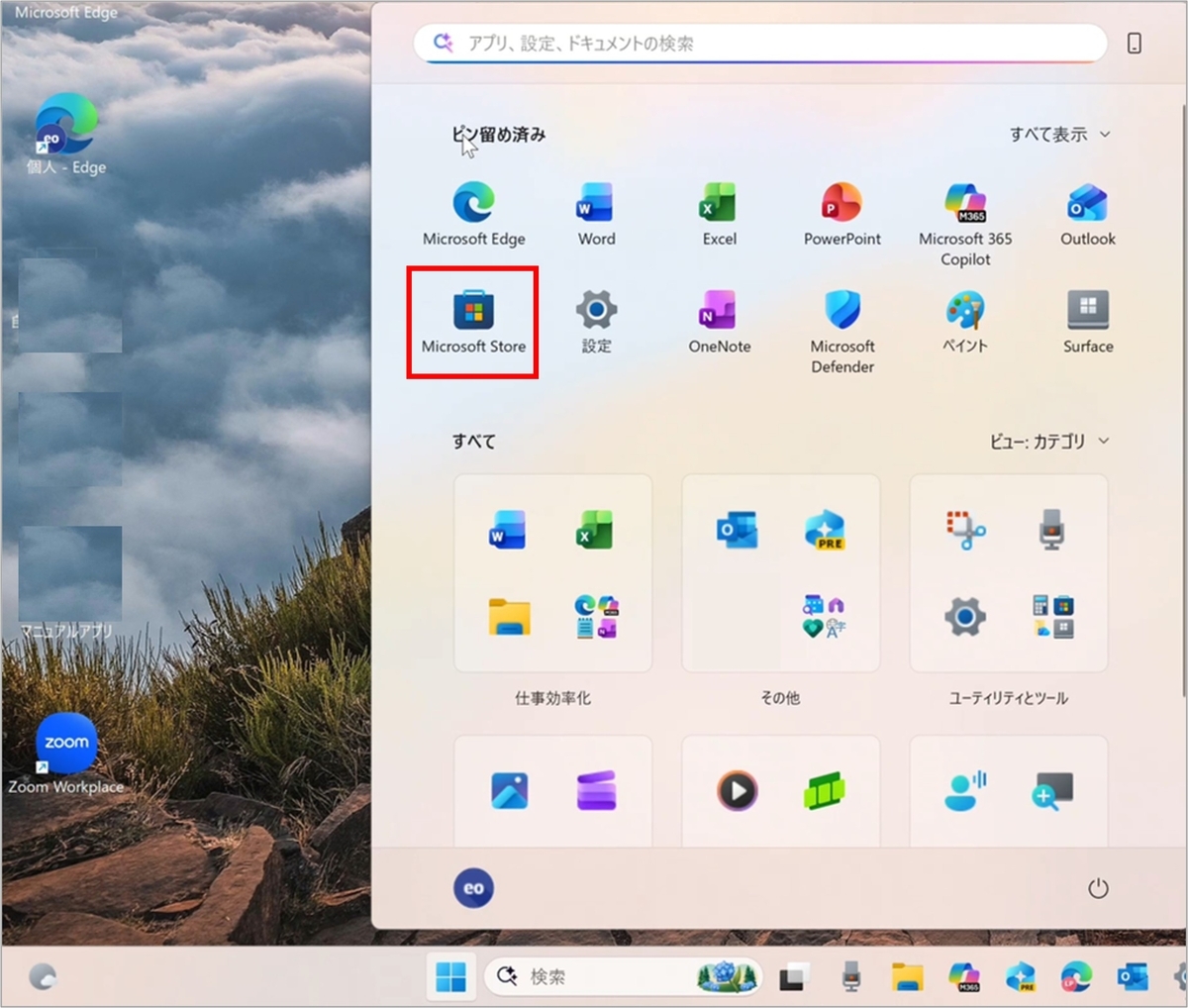Open the 仕事効率化 category label
The width and height of the screenshot is (1188, 1008).
[552, 698]
